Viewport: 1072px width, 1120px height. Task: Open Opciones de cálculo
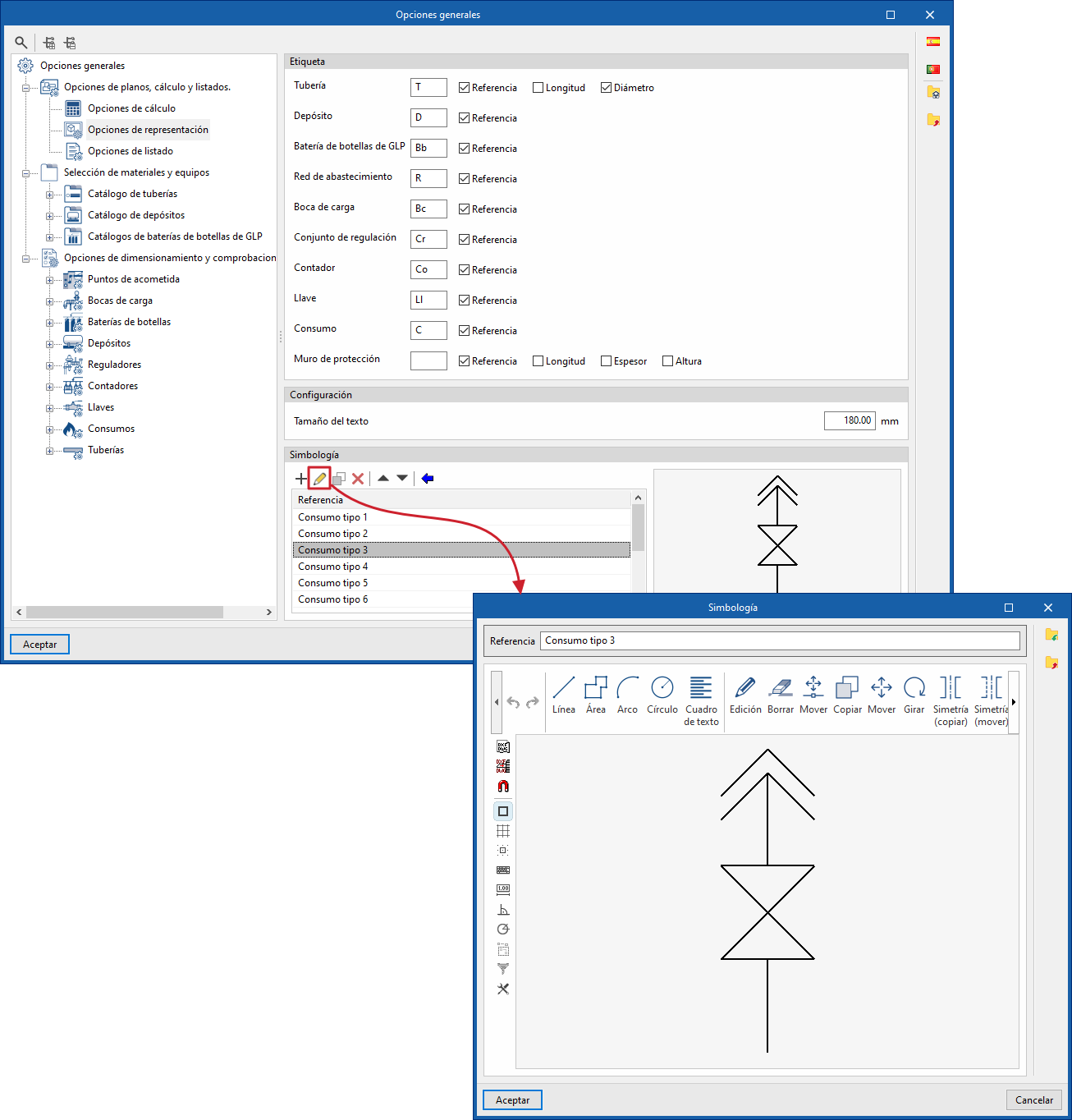(x=131, y=108)
